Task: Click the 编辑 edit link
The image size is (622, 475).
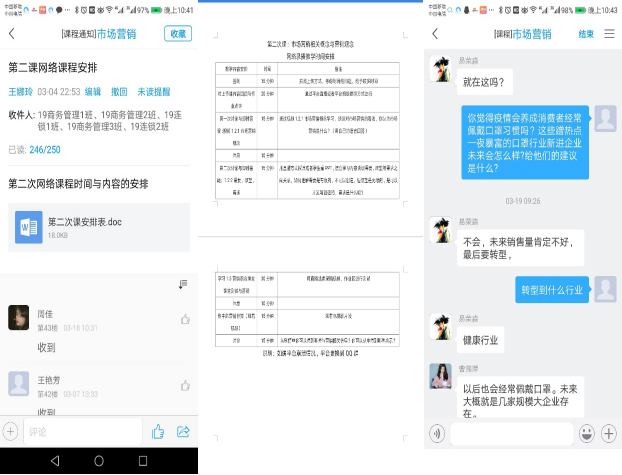Action: tap(93, 90)
